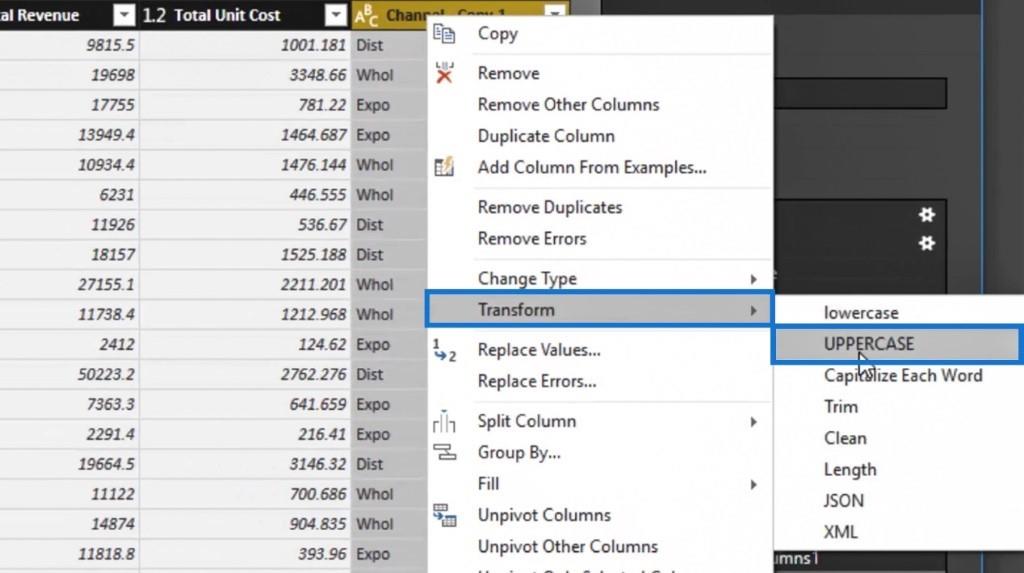This screenshot has height=573, width=1024.
Task: Click Total Unit Cost cell 1476.144
Action: (x=245, y=165)
